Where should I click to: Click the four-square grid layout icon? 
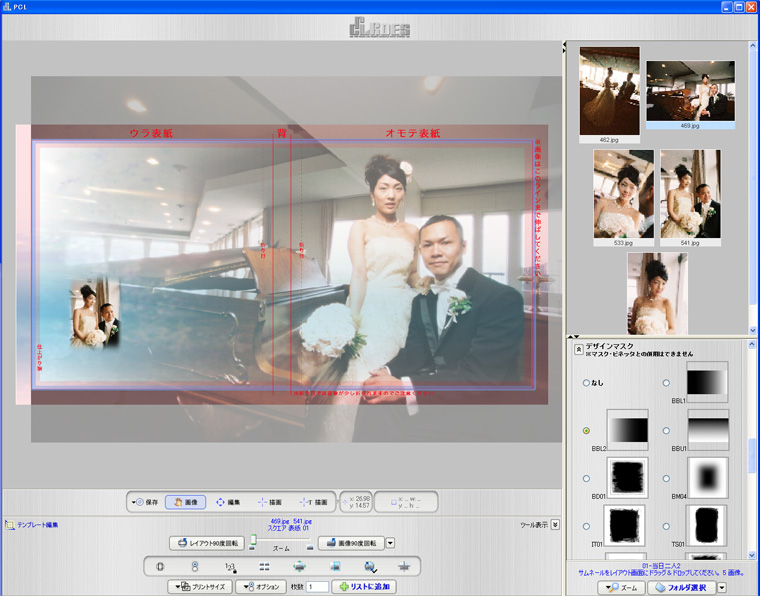tap(265, 567)
